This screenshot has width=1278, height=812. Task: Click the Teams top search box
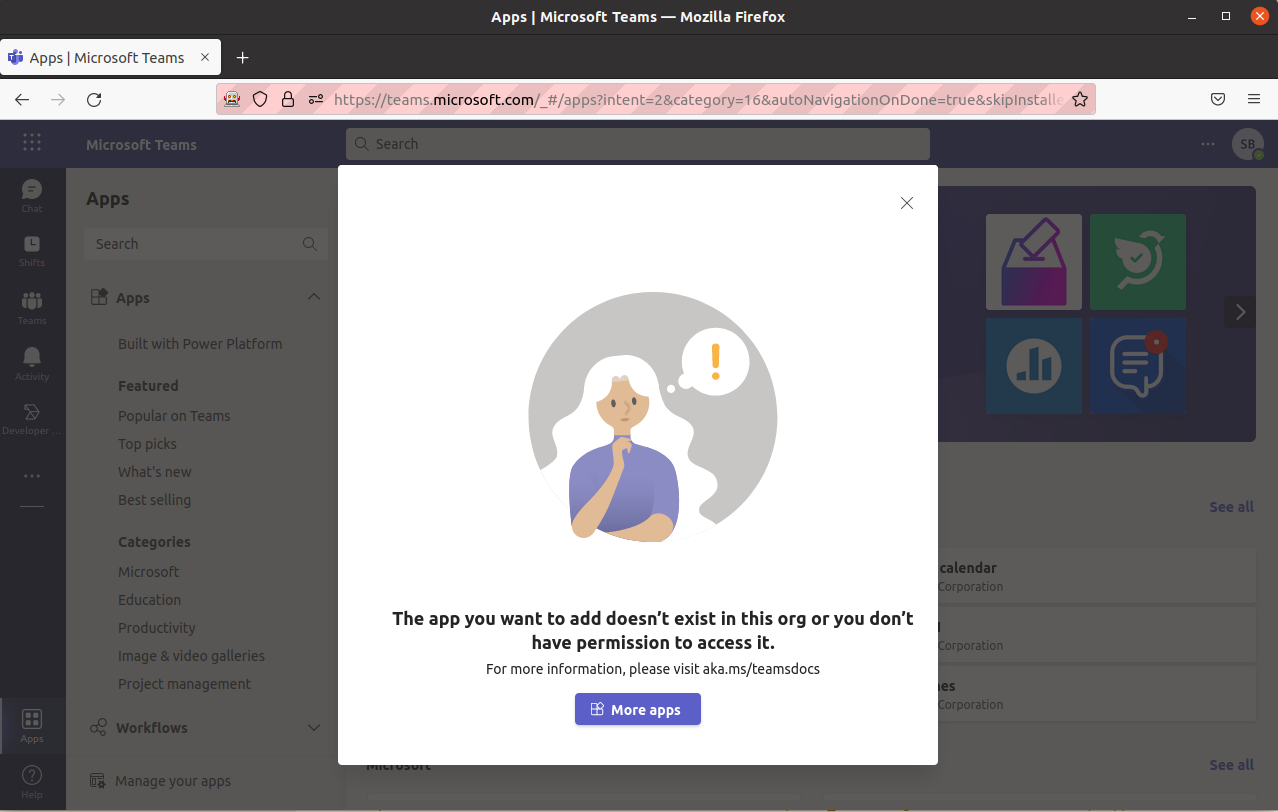pos(638,144)
